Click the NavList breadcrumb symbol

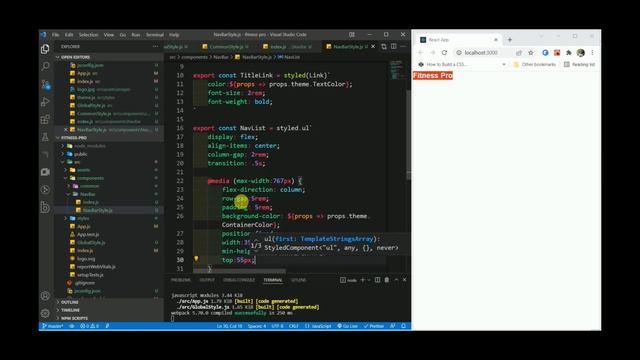289,57
